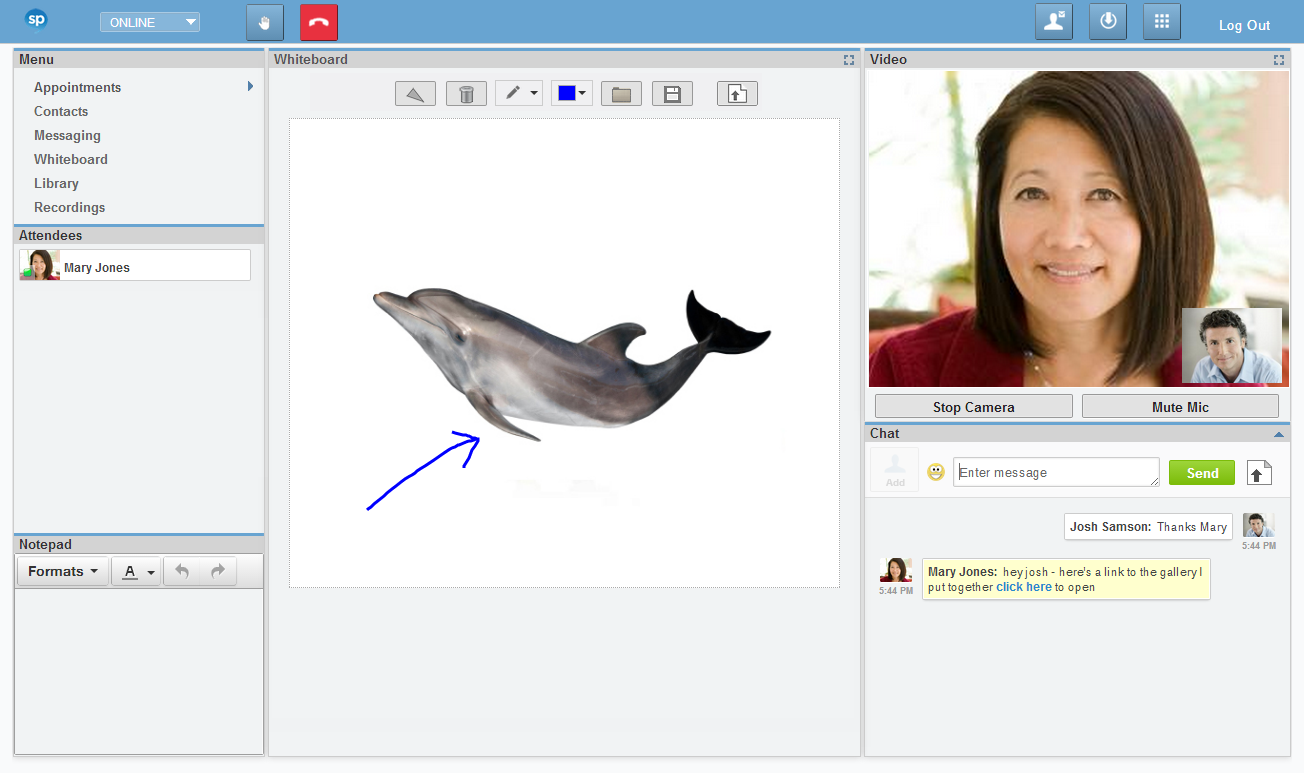Open the Formats dropdown in Notepad
This screenshot has height=773, width=1304.
63,571
